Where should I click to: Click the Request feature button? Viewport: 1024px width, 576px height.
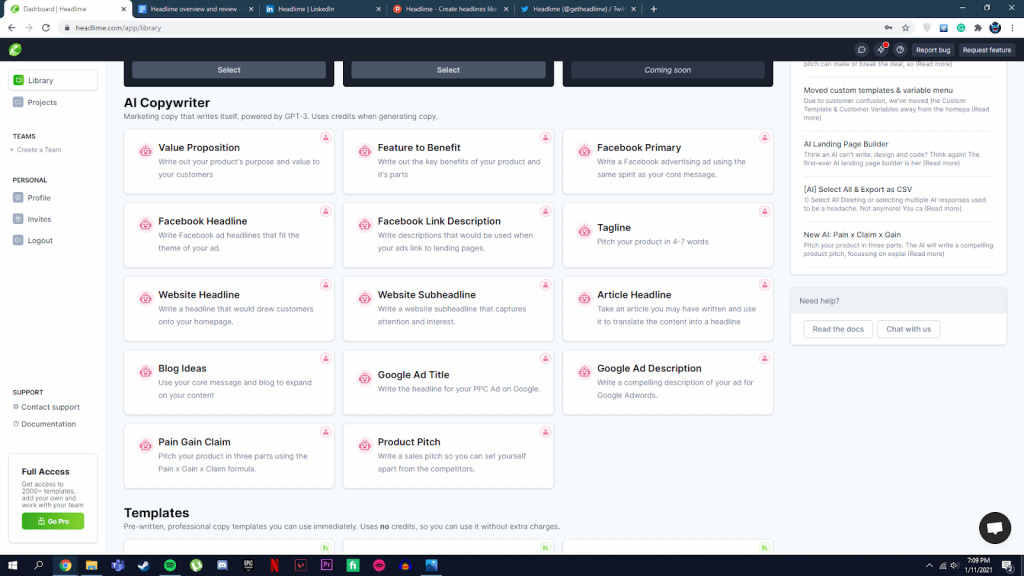tap(986, 50)
